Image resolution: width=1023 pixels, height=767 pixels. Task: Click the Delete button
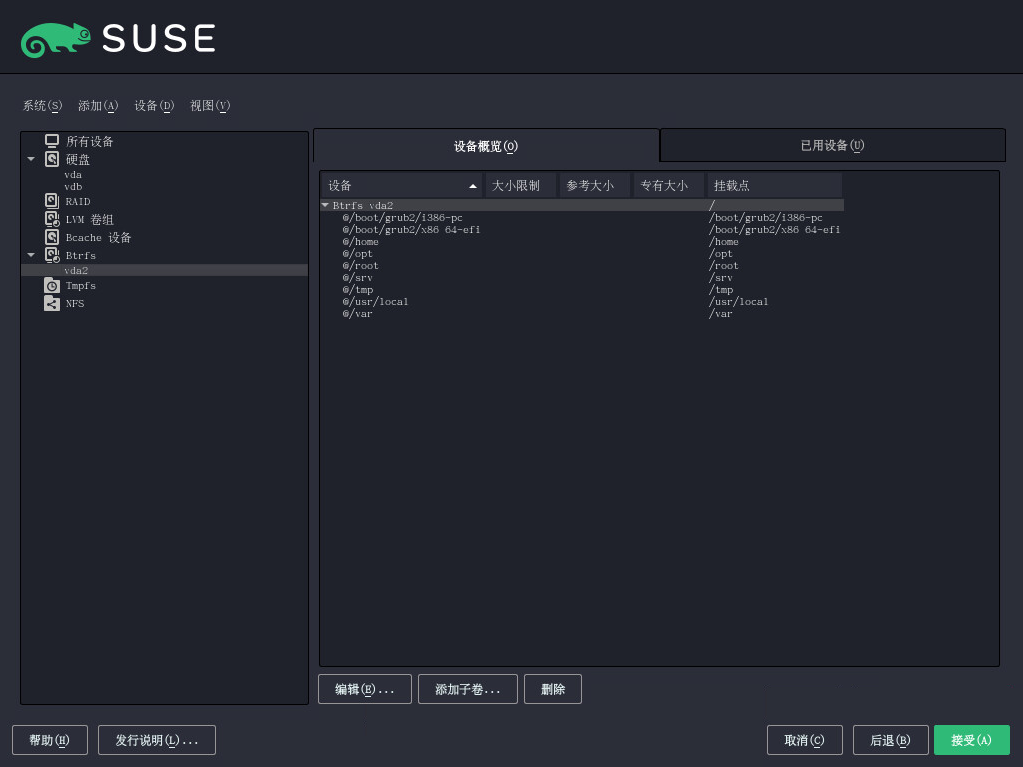pyautogui.click(x=552, y=689)
